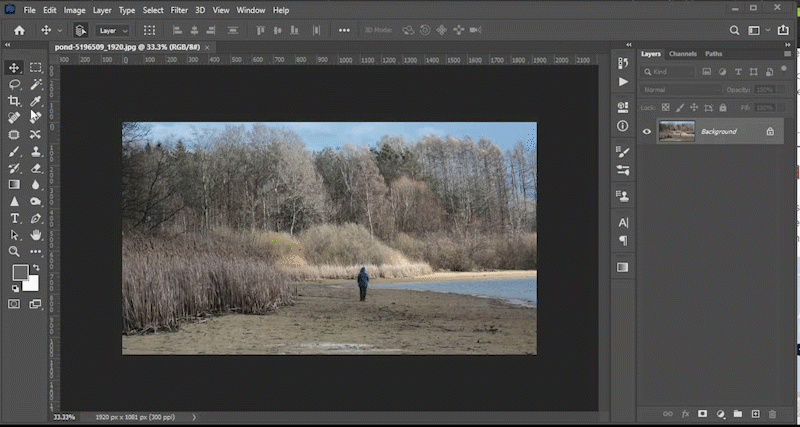The width and height of the screenshot is (800, 427).
Task: Open the Filter menu
Action: click(x=179, y=10)
